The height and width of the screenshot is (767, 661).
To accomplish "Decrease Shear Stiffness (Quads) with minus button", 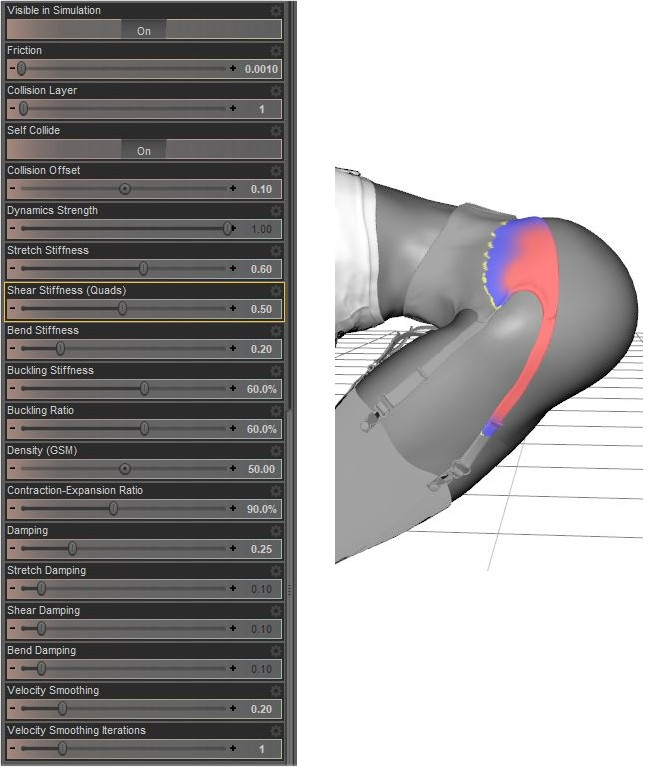I will coord(12,308).
